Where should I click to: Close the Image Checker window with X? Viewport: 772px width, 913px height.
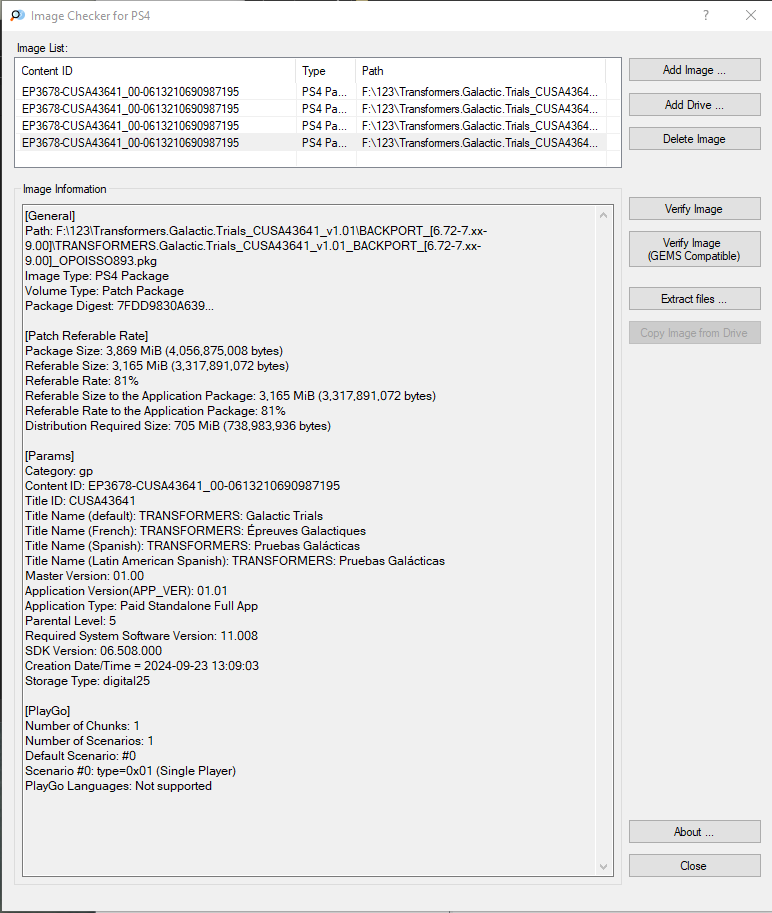coord(751,15)
